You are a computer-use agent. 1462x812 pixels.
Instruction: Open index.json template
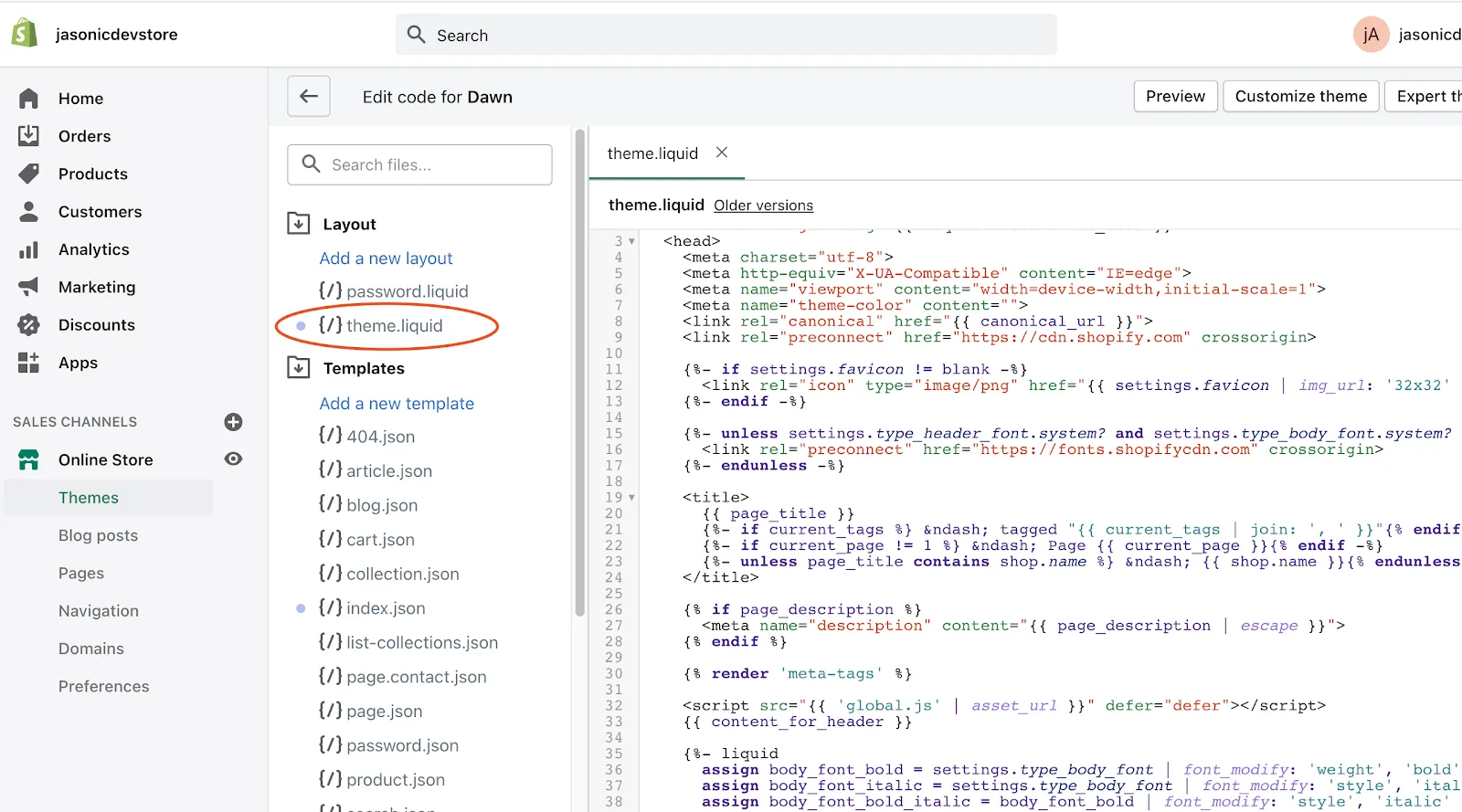372,608
